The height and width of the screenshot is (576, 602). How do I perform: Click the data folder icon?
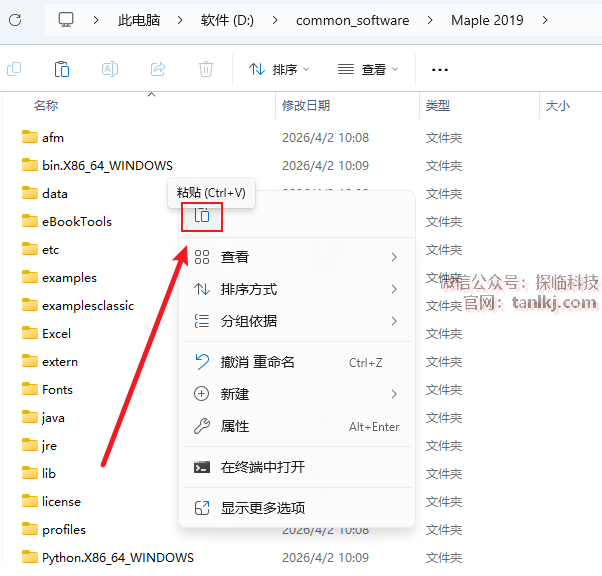pyautogui.click(x=30, y=193)
